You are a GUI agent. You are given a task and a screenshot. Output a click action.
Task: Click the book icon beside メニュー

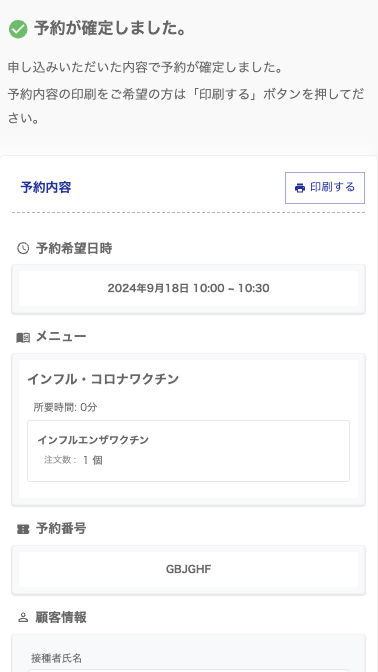(23, 338)
